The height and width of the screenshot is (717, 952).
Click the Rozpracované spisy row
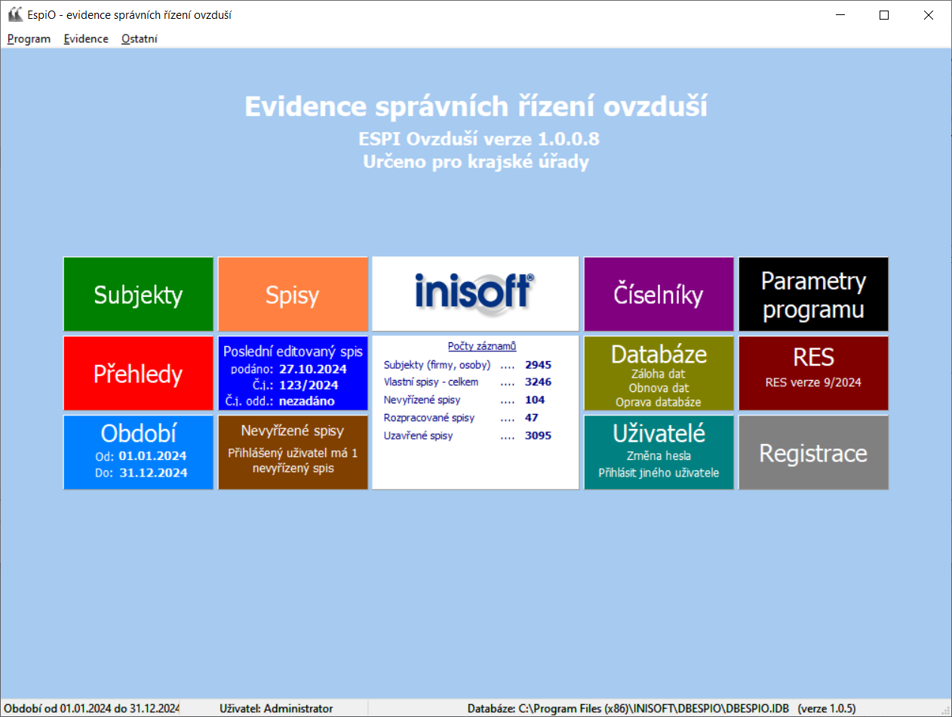coord(461,418)
